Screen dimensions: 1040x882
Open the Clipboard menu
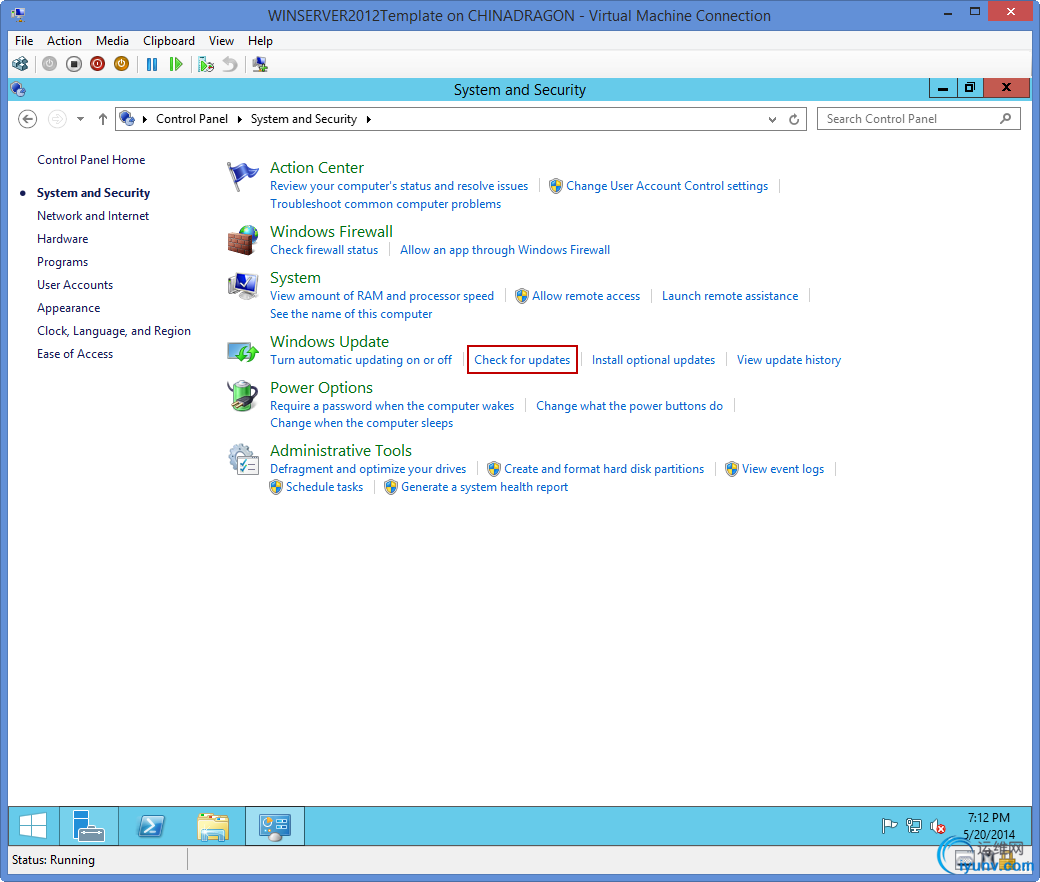tap(169, 40)
